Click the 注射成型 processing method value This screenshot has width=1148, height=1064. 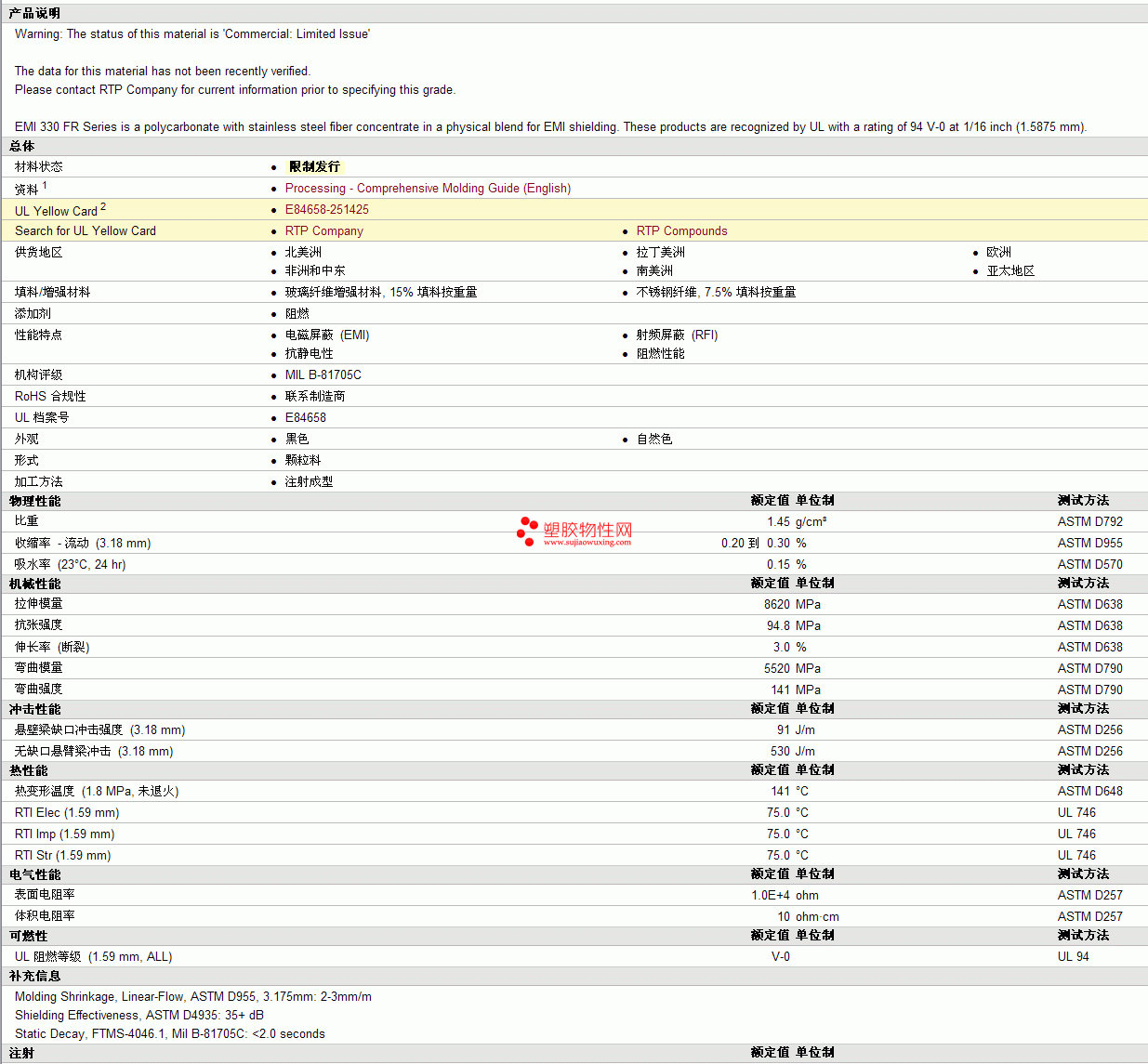tap(310, 481)
